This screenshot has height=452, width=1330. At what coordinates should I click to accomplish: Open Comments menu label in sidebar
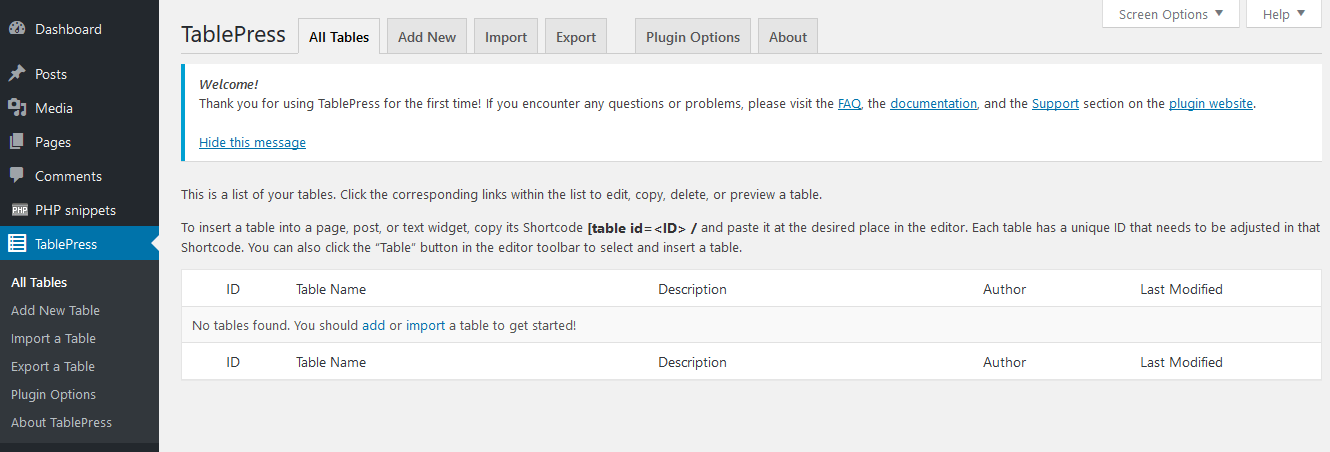pyautogui.click(x=68, y=176)
